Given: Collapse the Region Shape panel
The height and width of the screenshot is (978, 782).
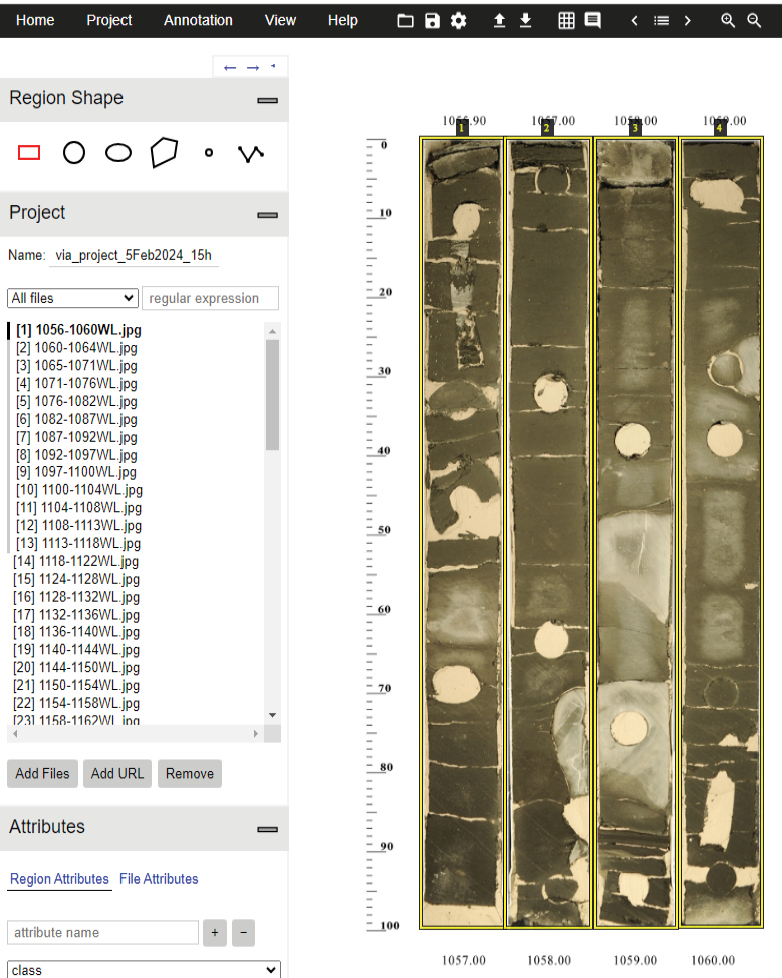Looking at the screenshot, I should (267, 99).
